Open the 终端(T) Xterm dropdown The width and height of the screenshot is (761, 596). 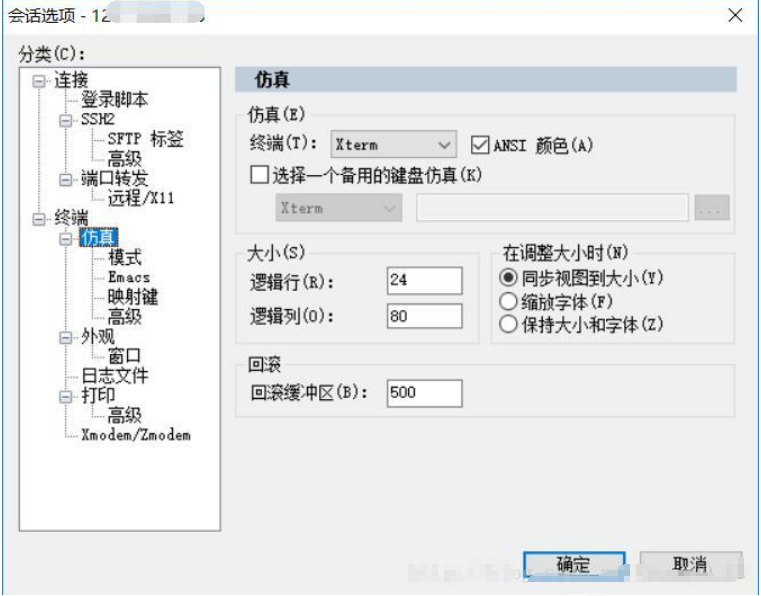pyautogui.click(x=394, y=144)
